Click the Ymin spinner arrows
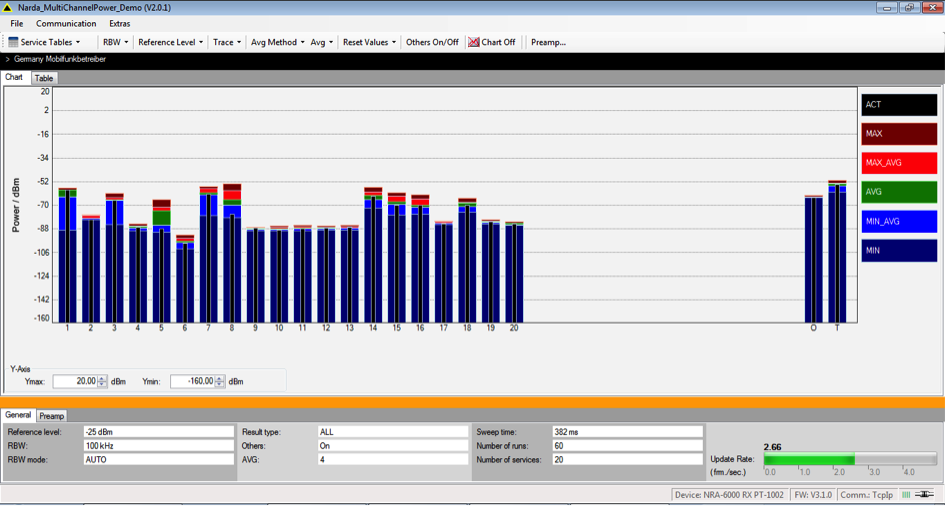The width and height of the screenshot is (945, 506). click(220, 381)
